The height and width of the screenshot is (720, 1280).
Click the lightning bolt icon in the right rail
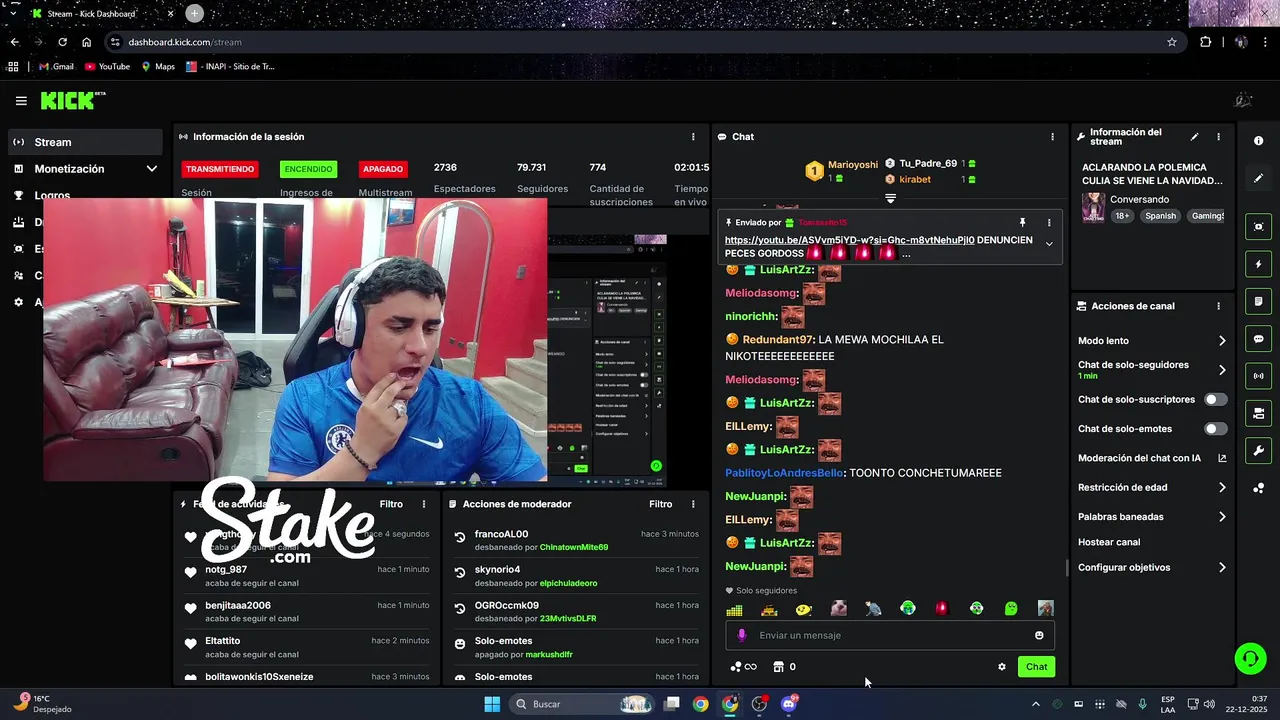[x=1258, y=264]
